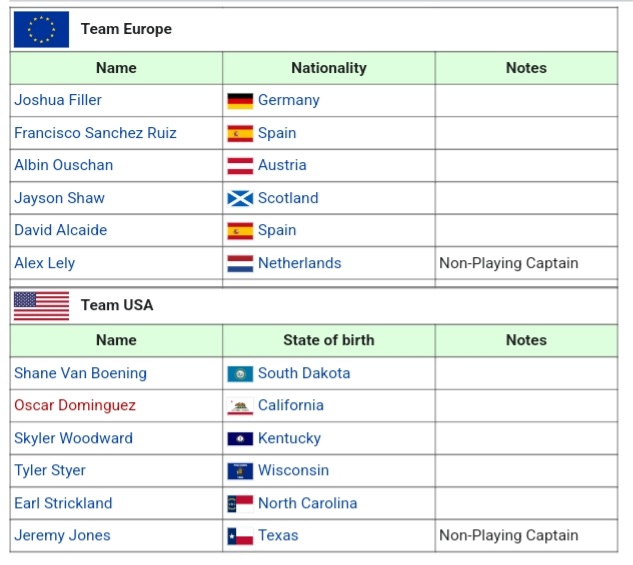Click the Team Europe Nationality column header
Screen dimensions: 633x565
click(x=328, y=68)
